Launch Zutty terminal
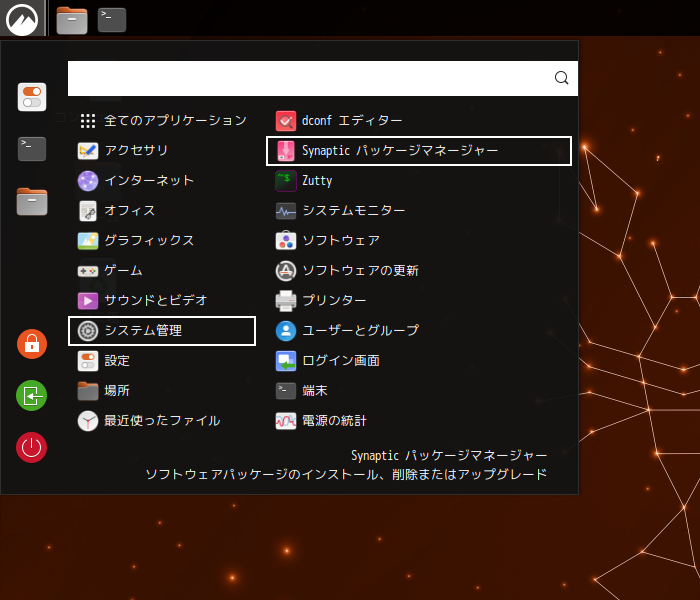Screen dimensions: 700x600 point(419,180)
